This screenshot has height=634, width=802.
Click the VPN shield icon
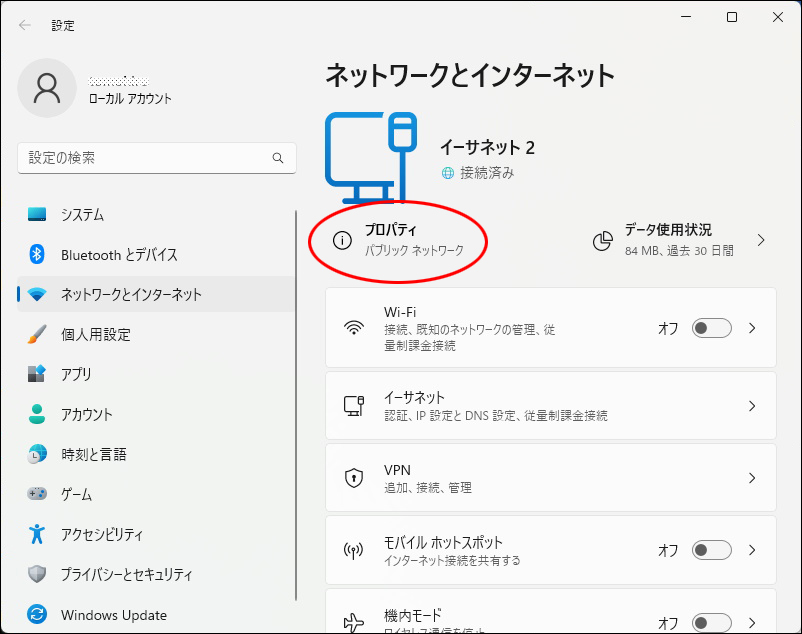tap(353, 479)
